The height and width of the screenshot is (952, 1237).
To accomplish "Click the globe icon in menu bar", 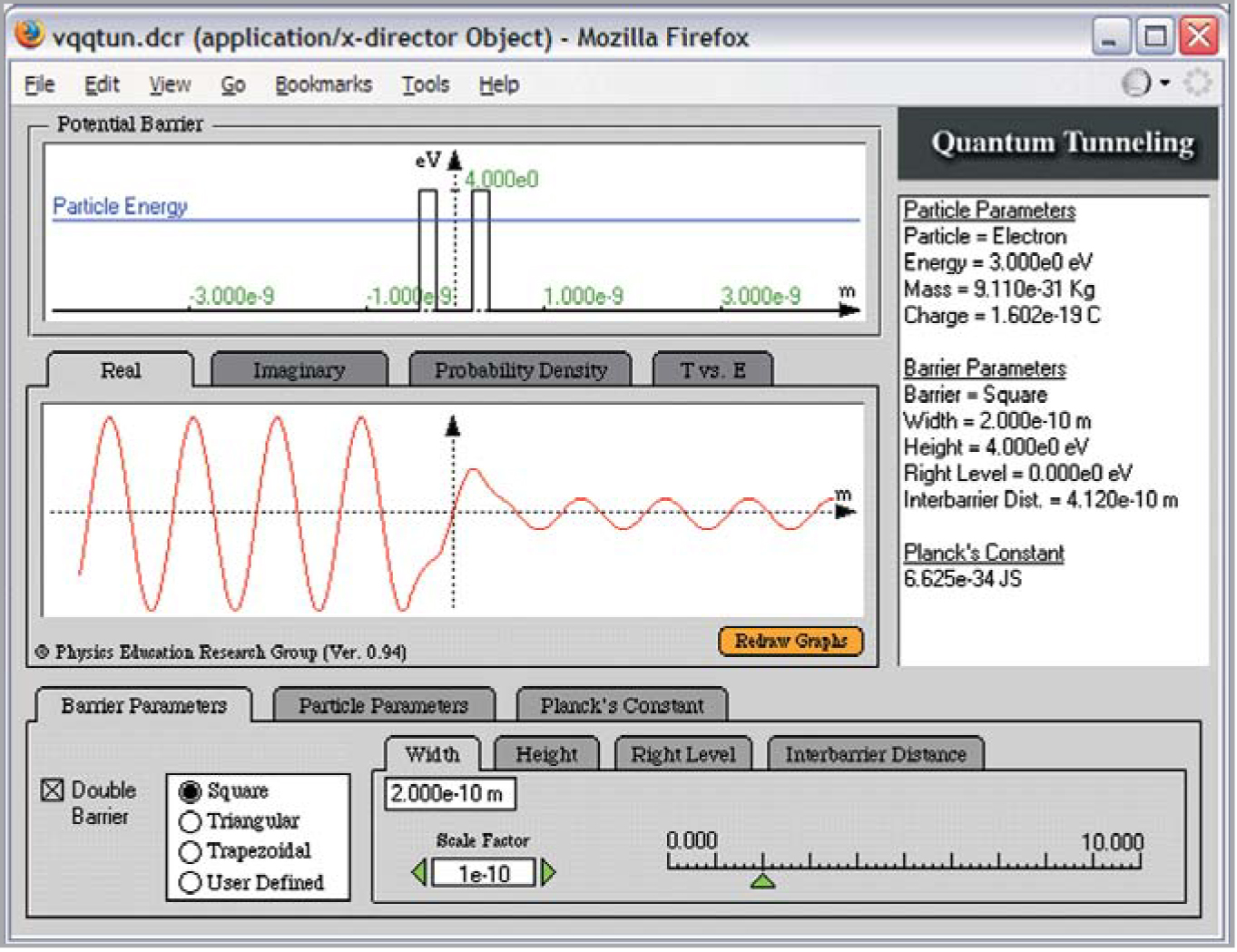I will 1136,83.
